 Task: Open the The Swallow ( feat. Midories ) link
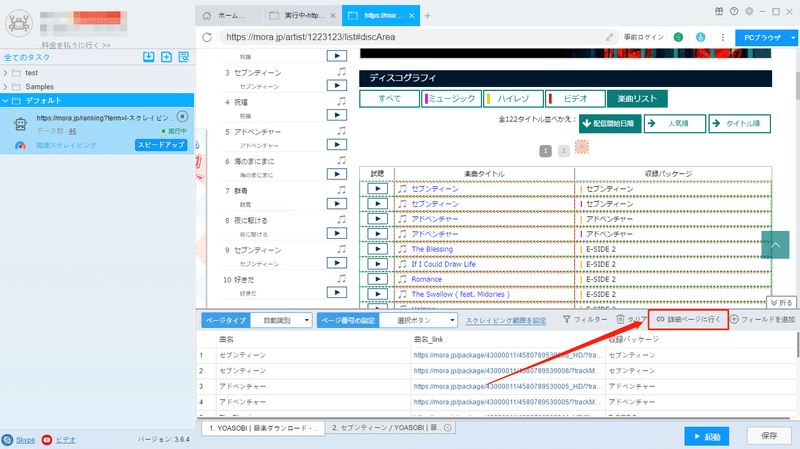pyautogui.click(x=460, y=294)
